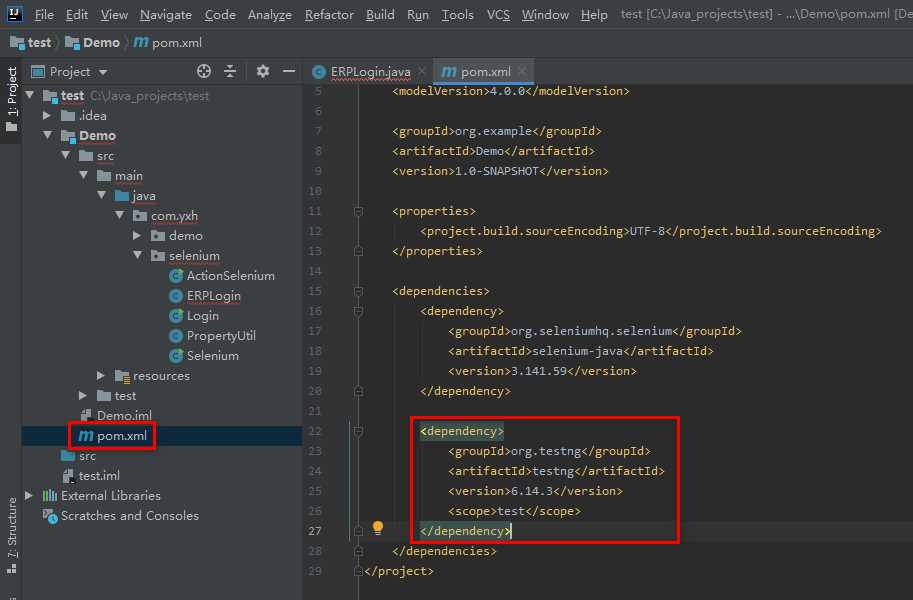Toggle fold marker beside properties tag
This screenshot has height=600, width=913.
click(357, 211)
